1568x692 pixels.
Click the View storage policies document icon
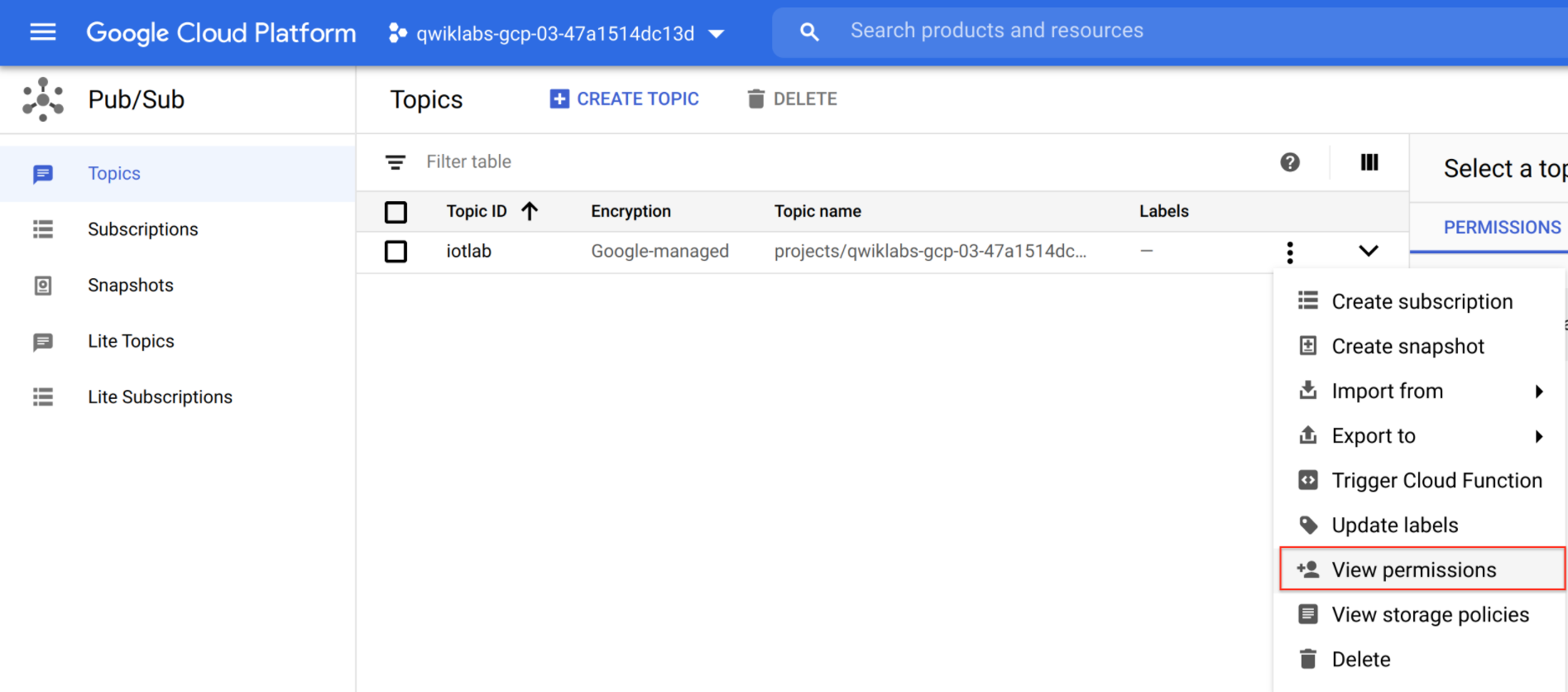point(1308,614)
